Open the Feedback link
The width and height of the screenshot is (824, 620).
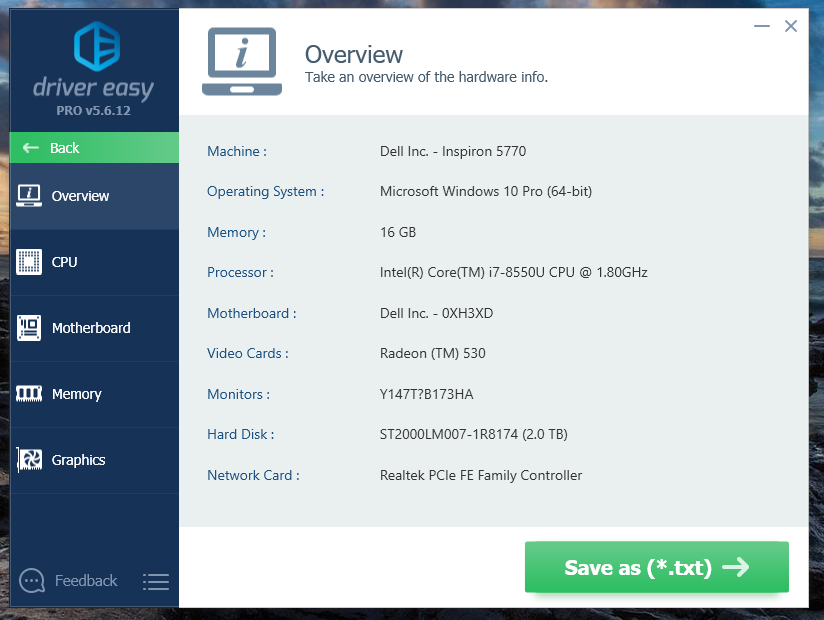[x=86, y=581]
